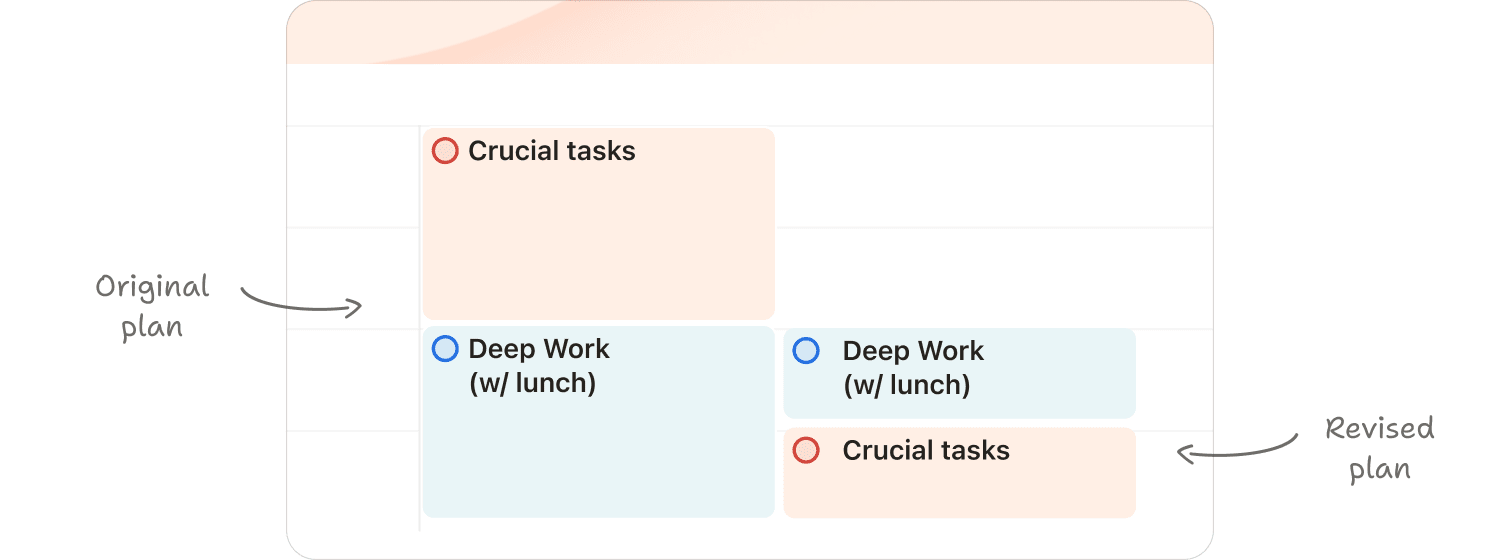Select the revised plan's Deep Work (w/ lunch) title
The image size is (1500, 560).
913,367
